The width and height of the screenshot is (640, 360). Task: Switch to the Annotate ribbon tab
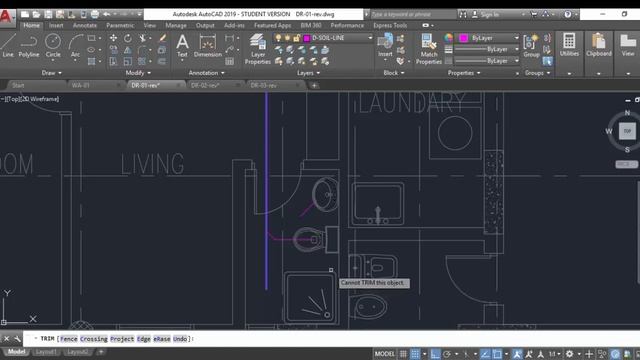tap(84, 25)
